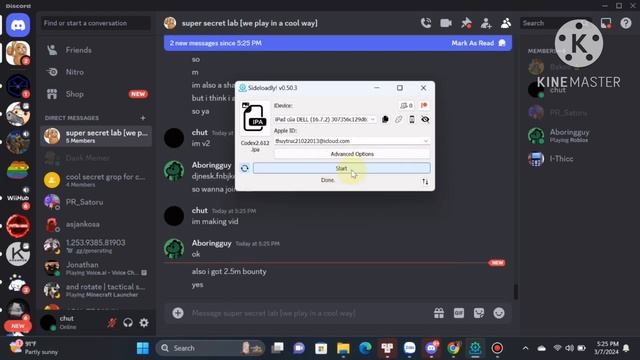Toggle hide sensitive info eye icon in Sideloadly

pyautogui.click(x=425, y=119)
